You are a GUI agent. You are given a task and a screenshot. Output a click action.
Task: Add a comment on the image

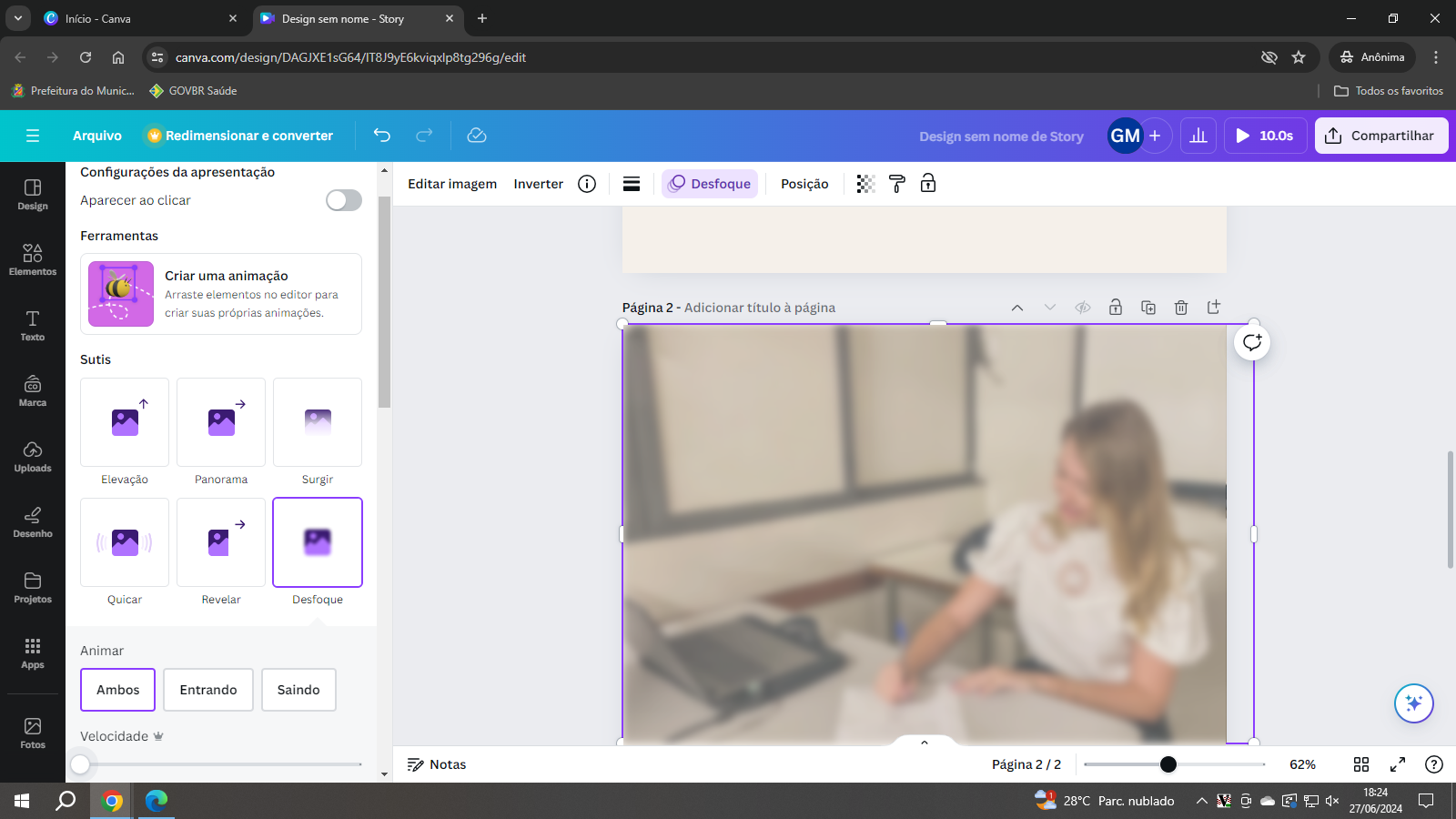coord(1252,342)
